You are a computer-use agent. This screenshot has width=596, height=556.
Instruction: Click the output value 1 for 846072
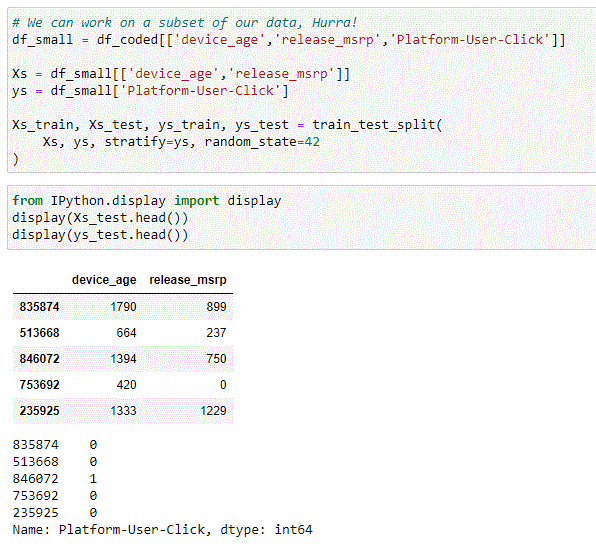coord(93,478)
